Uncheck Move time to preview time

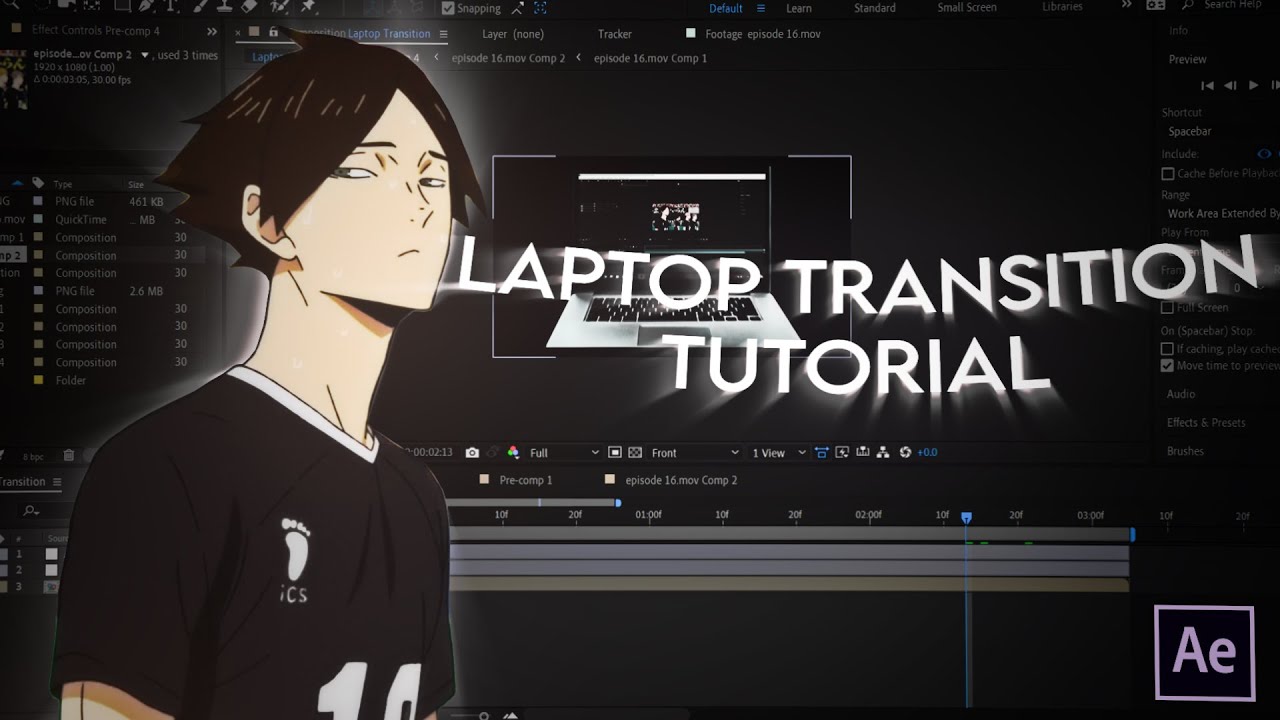pyautogui.click(x=1167, y=366)
